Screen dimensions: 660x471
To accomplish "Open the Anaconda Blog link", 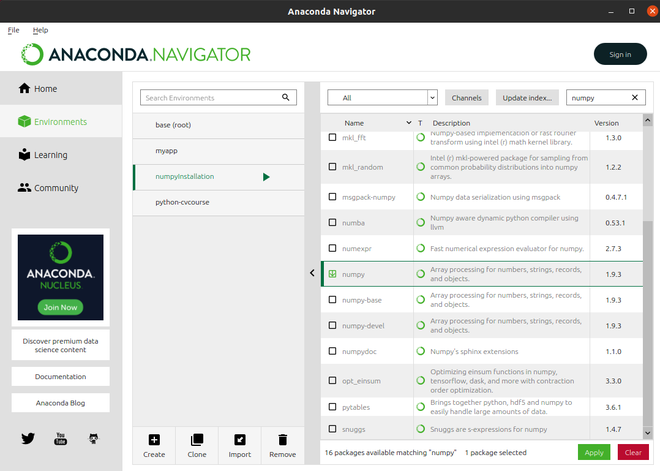I will coord(61,403).
